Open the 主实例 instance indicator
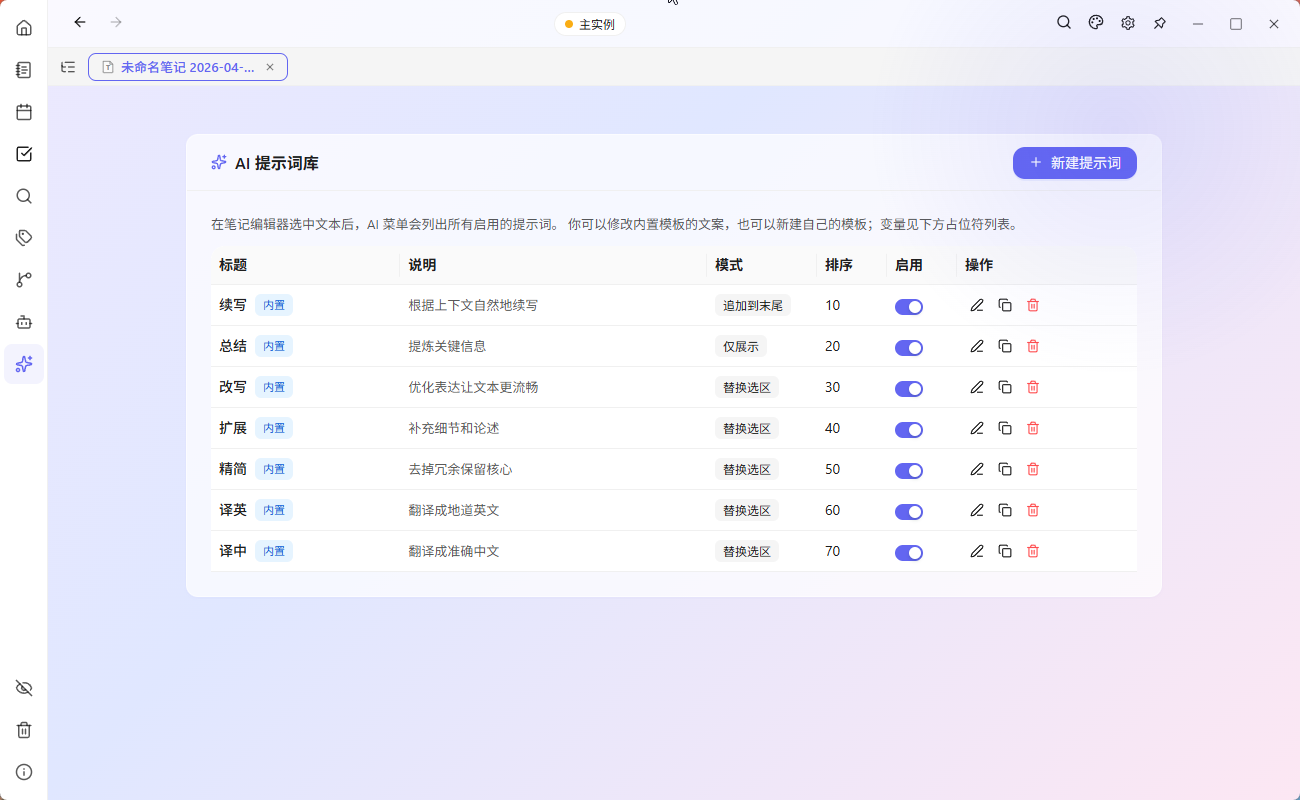 [x=589, y=23]
